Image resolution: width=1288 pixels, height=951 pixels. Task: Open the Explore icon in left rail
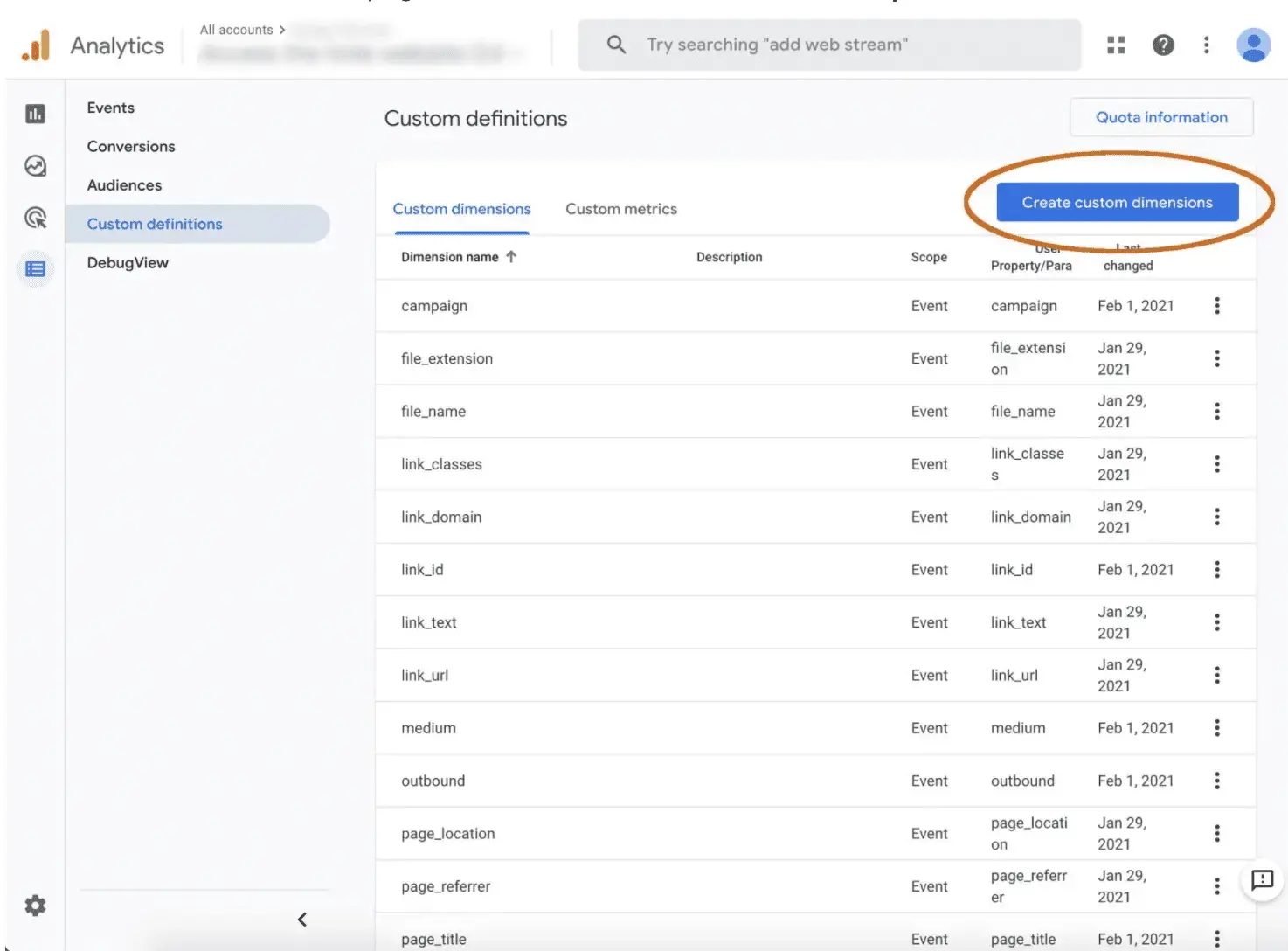[x=35, y=166]
